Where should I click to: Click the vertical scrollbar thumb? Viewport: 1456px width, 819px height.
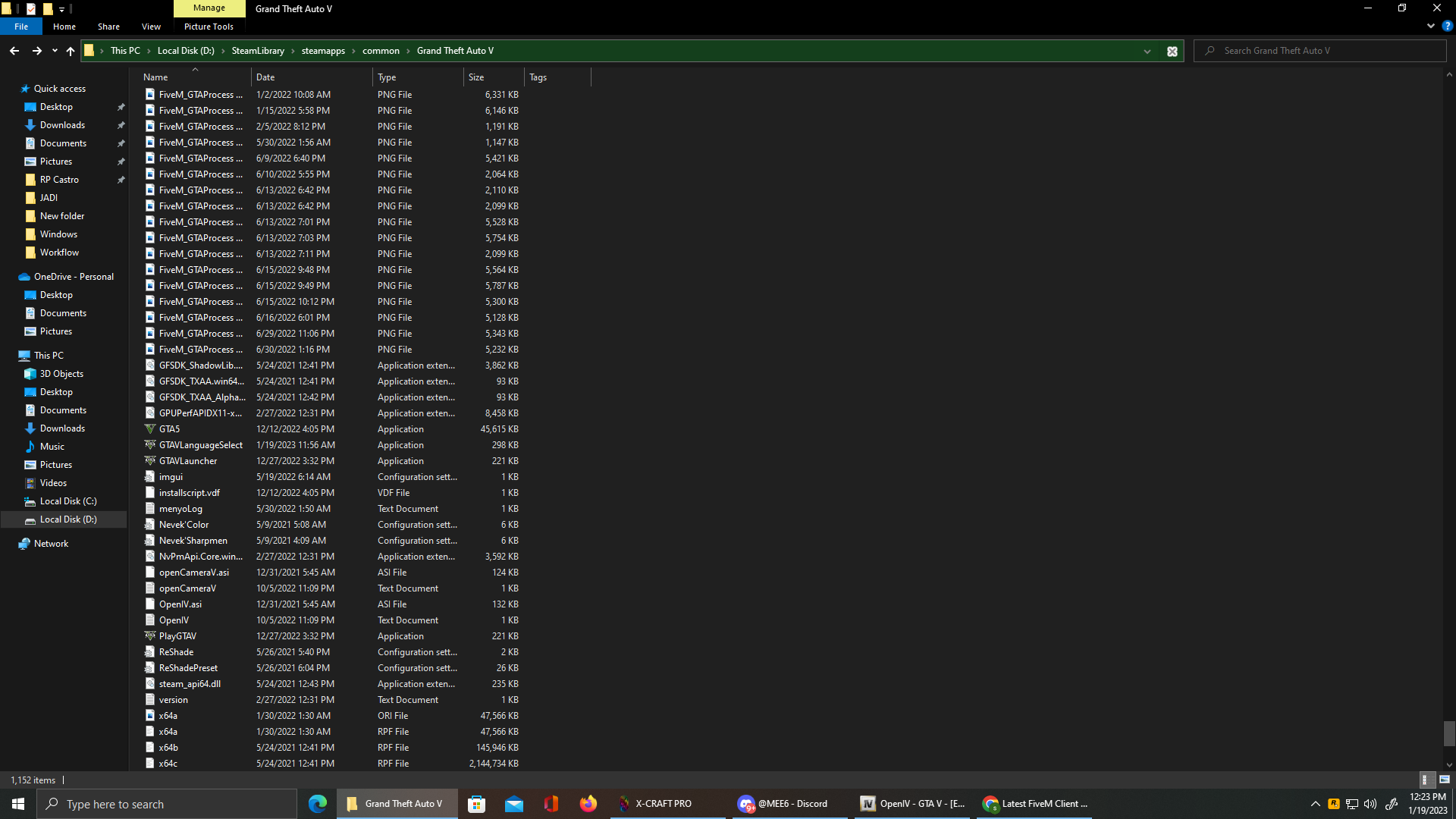[1448, 733]
